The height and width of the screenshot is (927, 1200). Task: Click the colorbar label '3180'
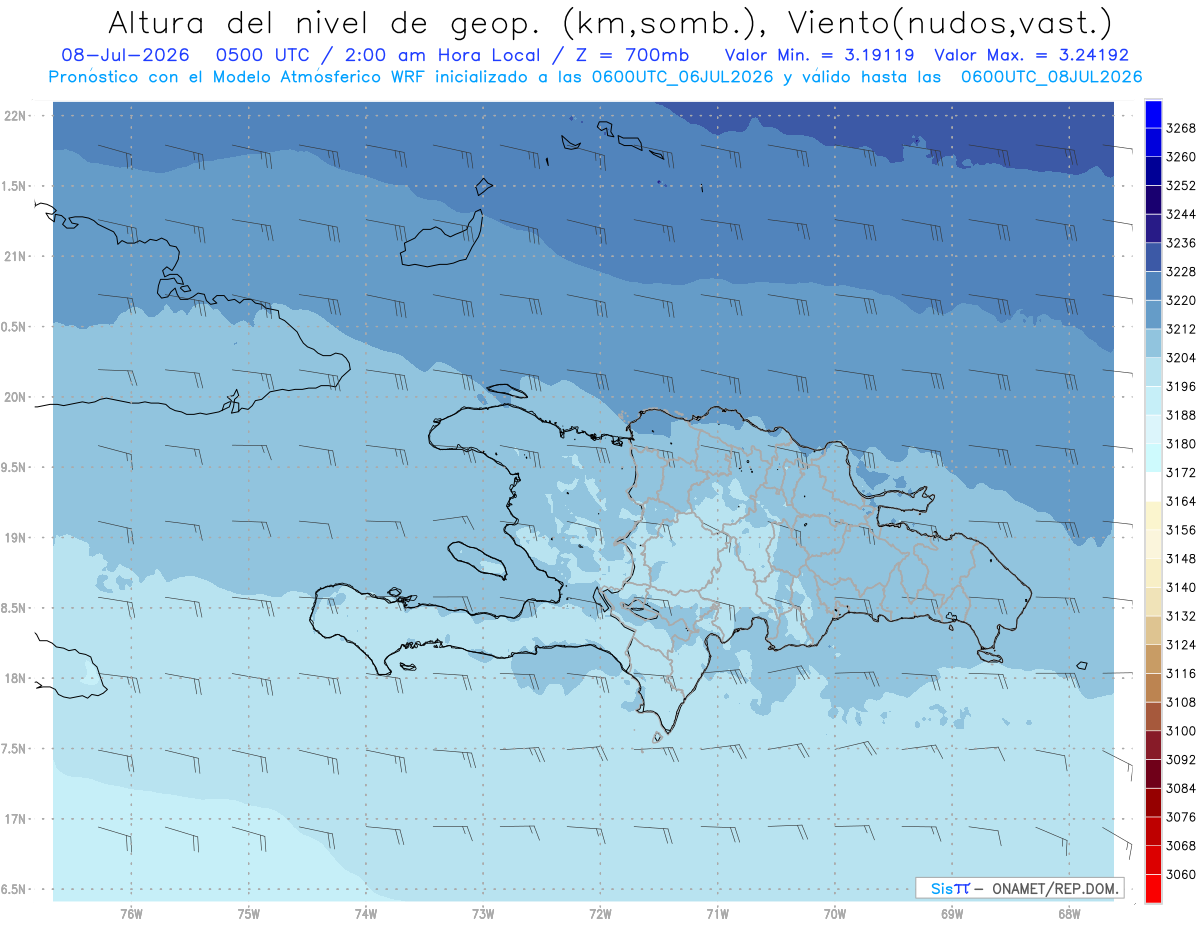click(x=1181, y=443)
